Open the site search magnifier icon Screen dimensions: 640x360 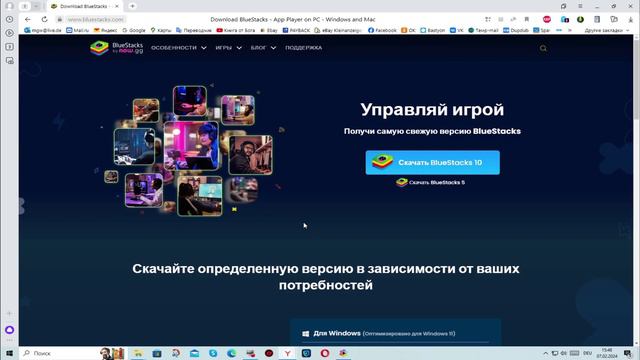[x=543, y=48]
